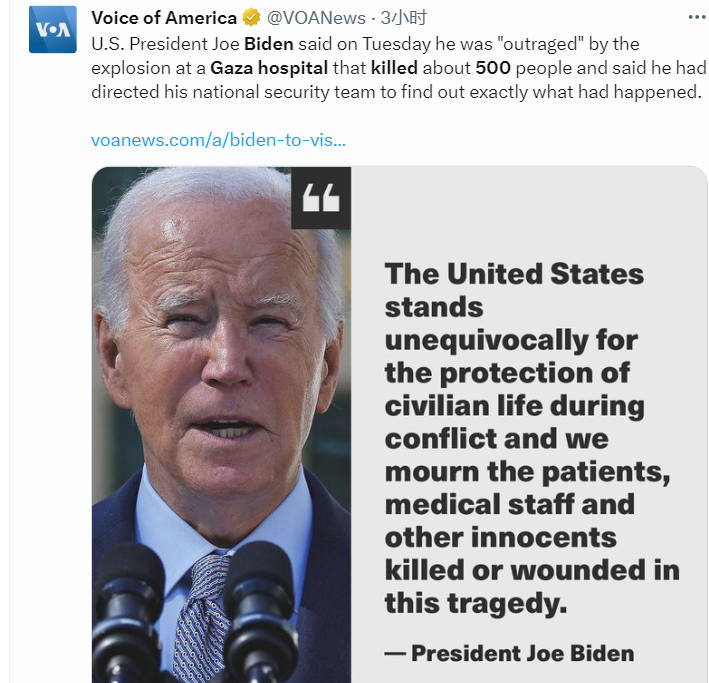Click the gold verified badge
709x683 pixels.
[251, 18]
